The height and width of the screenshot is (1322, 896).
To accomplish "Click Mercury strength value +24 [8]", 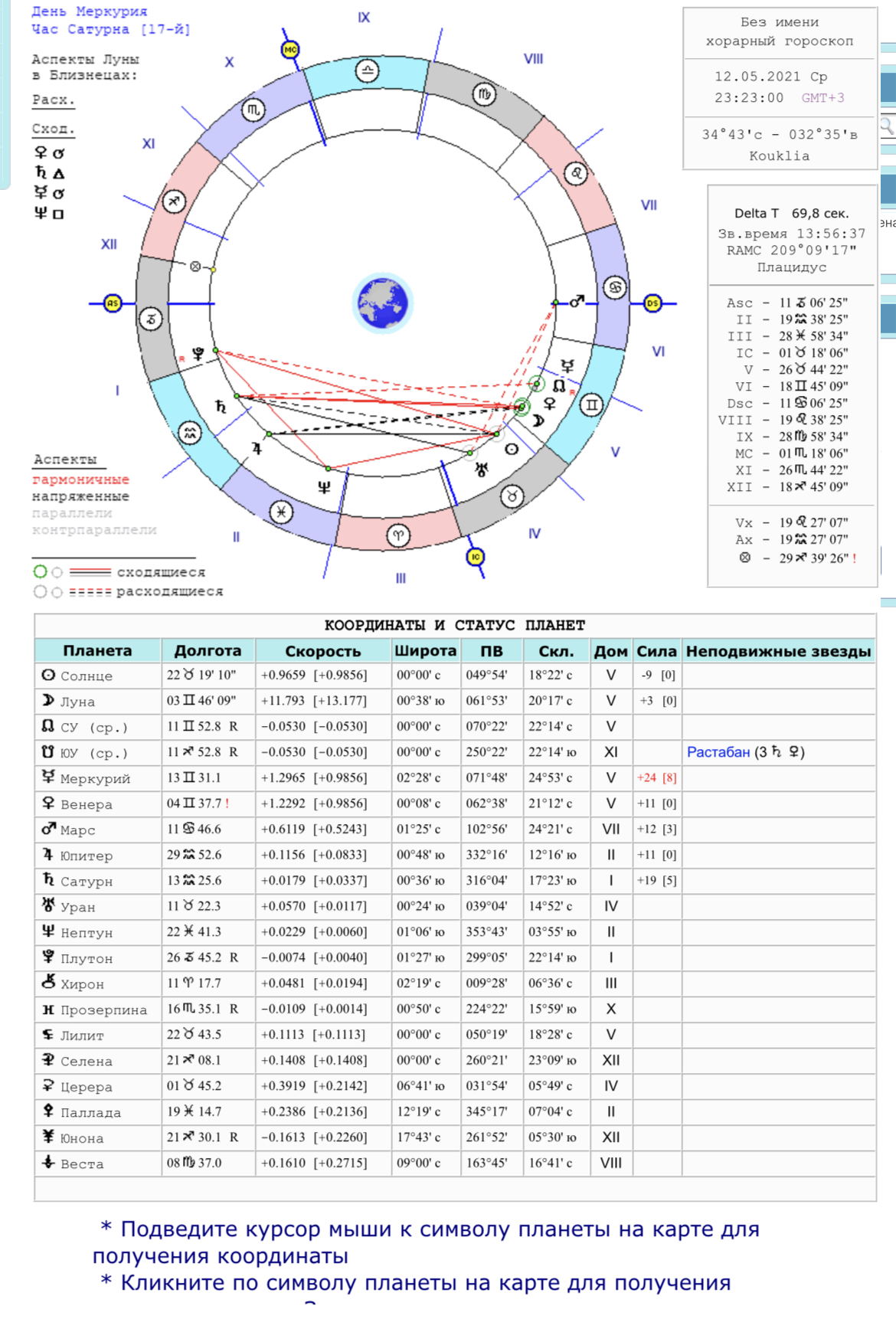I will (x=656, y=778).
